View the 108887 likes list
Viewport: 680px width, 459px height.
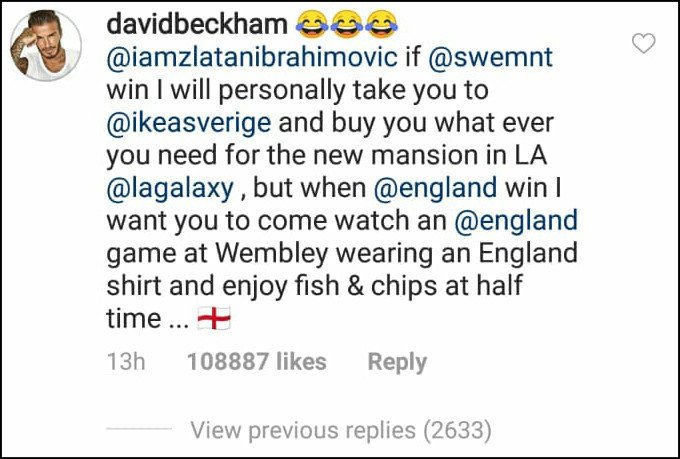click(256, 362)
